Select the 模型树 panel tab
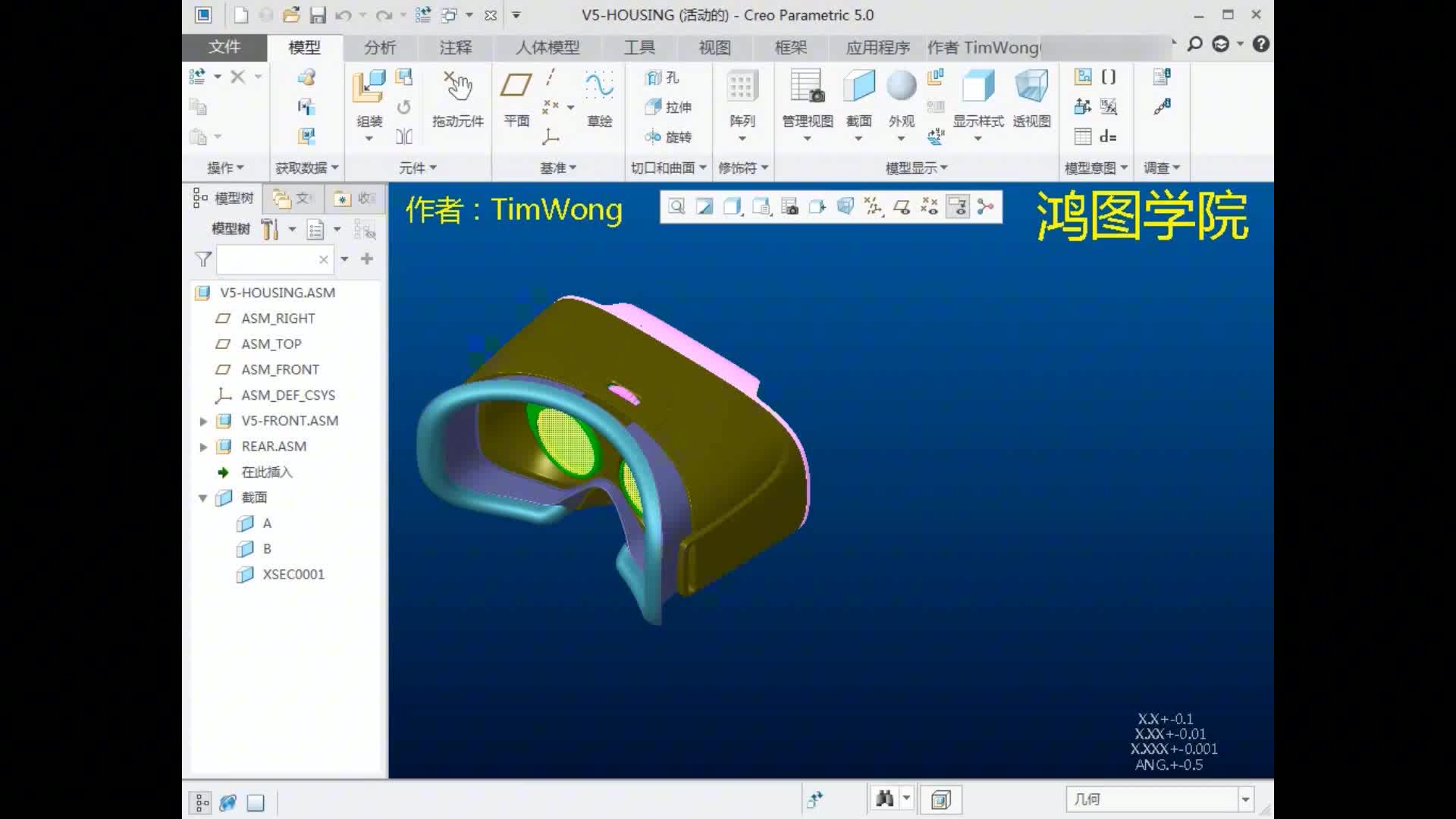Viewport: 1456px width, 819px height. 224,199
